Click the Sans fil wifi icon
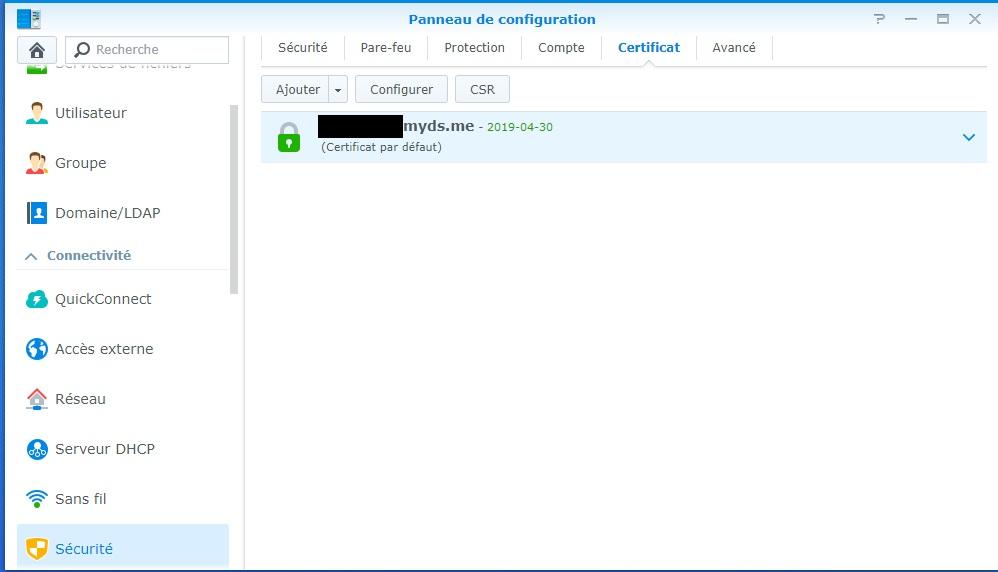Screen dimensions: 998x572 (x=37, y=499)
